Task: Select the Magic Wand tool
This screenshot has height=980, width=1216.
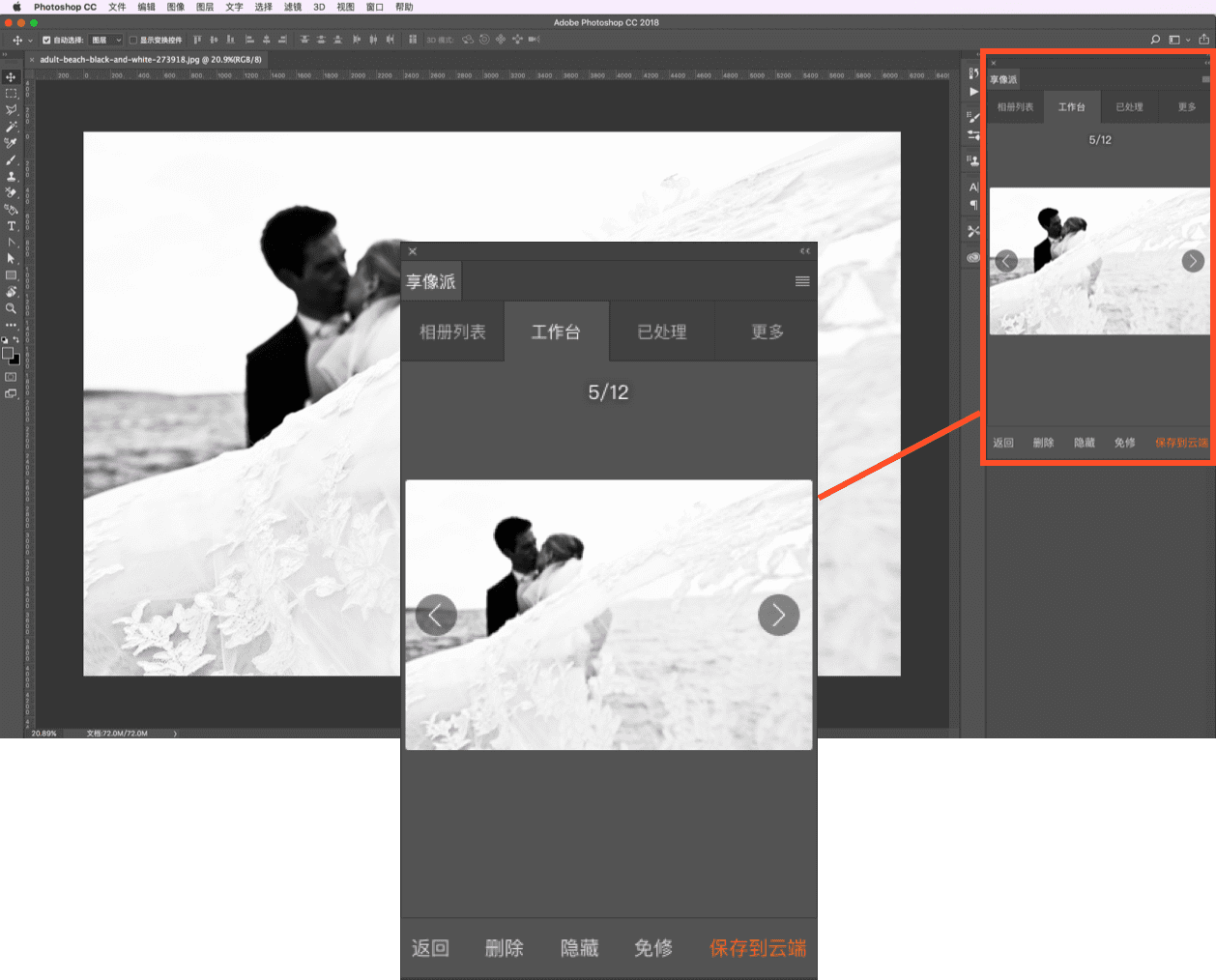Action: tap(11, 127)
